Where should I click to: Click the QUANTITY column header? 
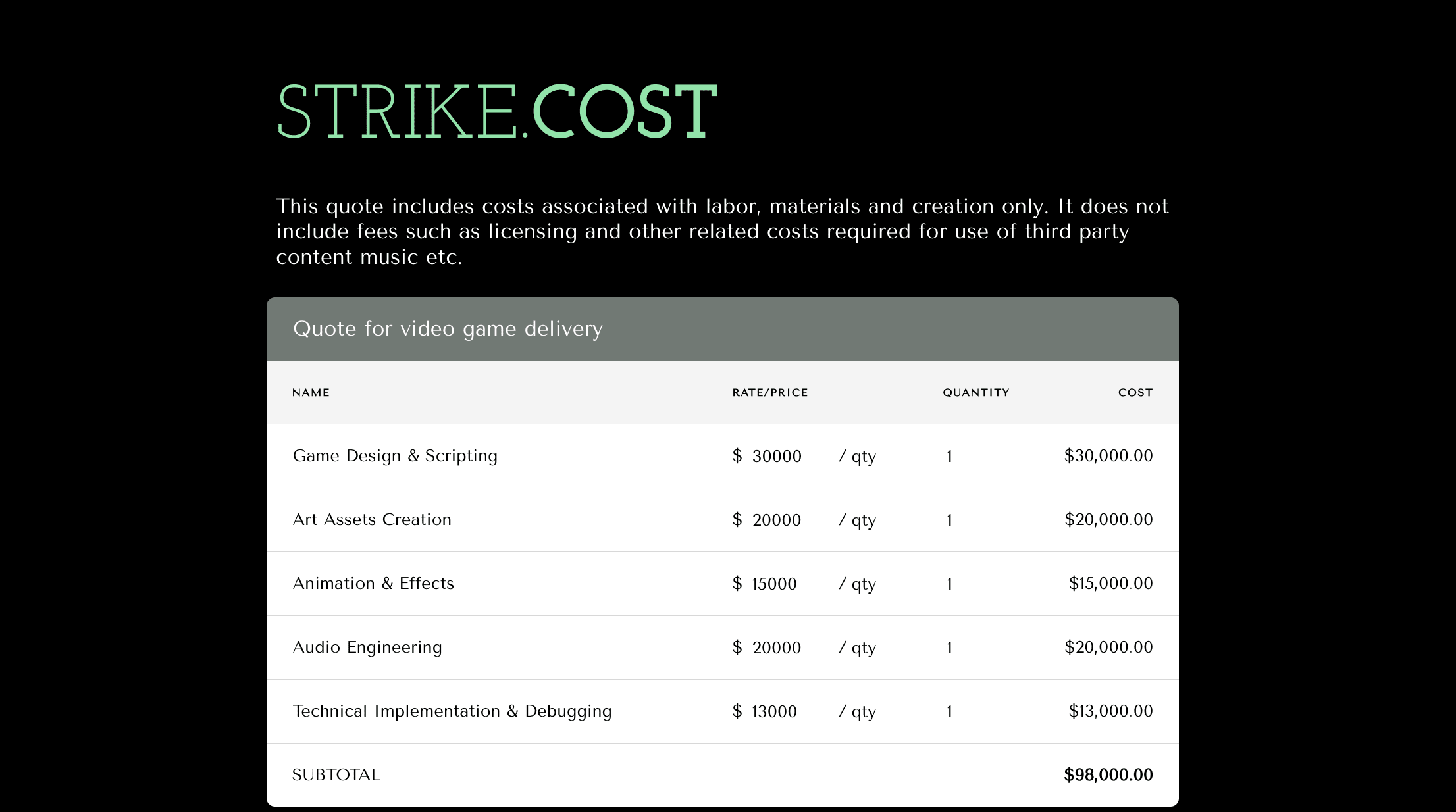click(975, 393)
